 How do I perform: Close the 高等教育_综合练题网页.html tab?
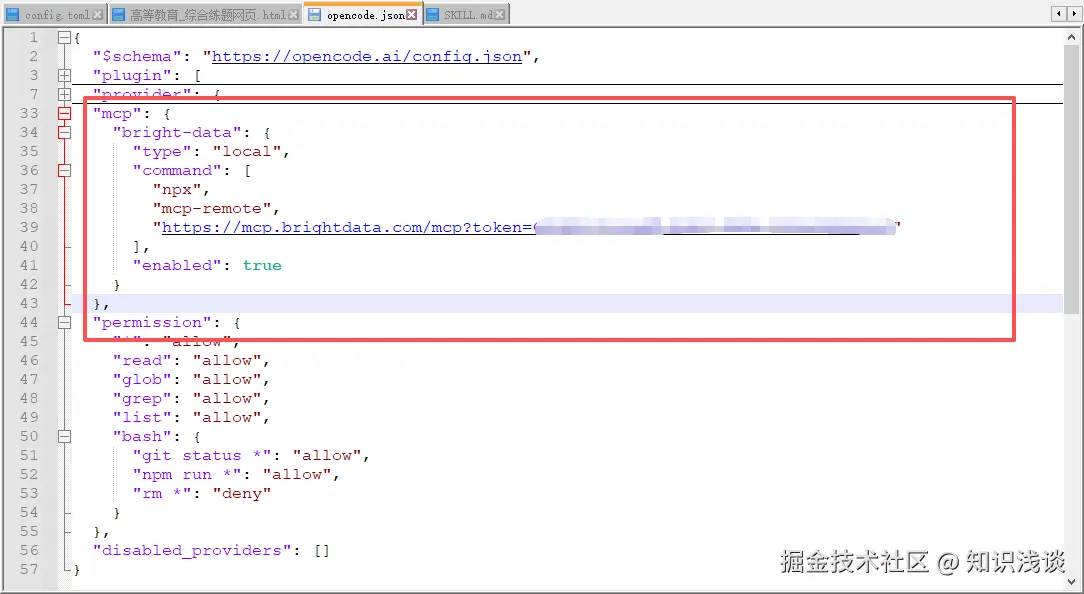[x=293, y=15]
